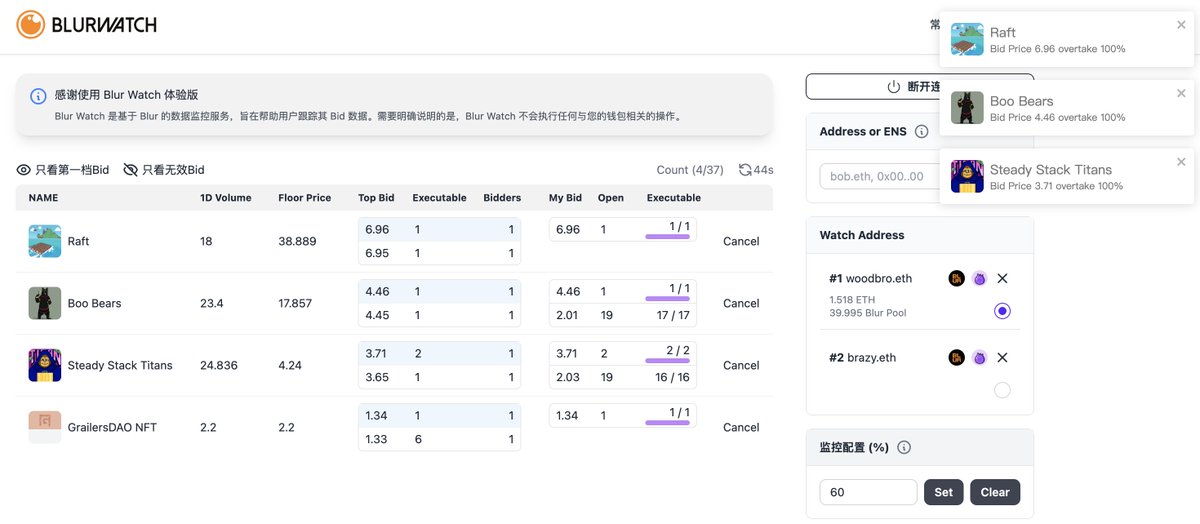Close the Steady Stack Titans notification
The width and height of the screenshot is (1200, 524).
pyautogui.click(x=1181, y=161)
